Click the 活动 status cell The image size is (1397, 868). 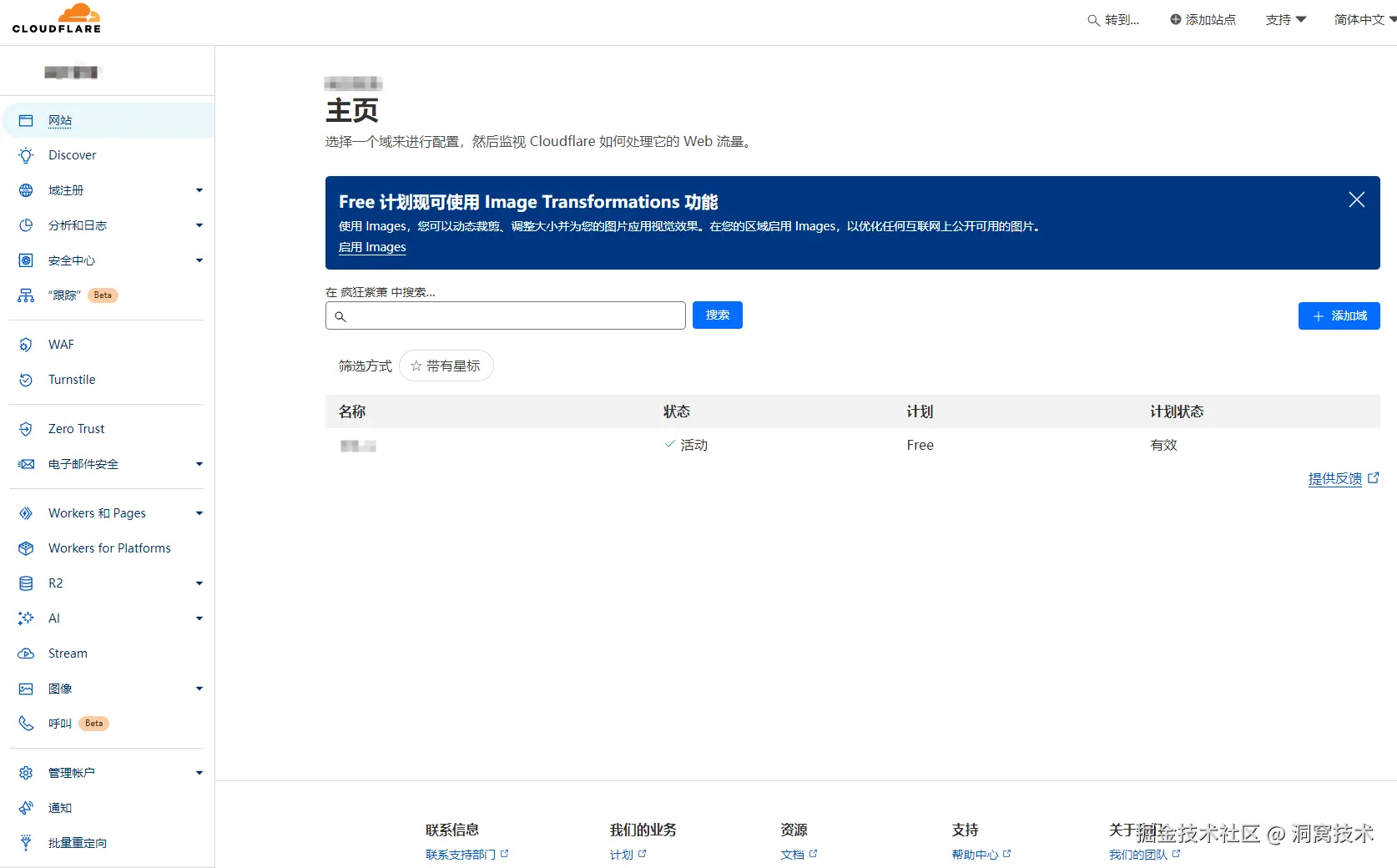coord(686,445)
